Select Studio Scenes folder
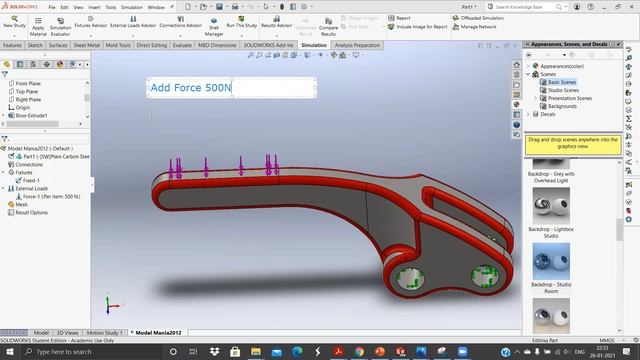 [x=560, y=90]
